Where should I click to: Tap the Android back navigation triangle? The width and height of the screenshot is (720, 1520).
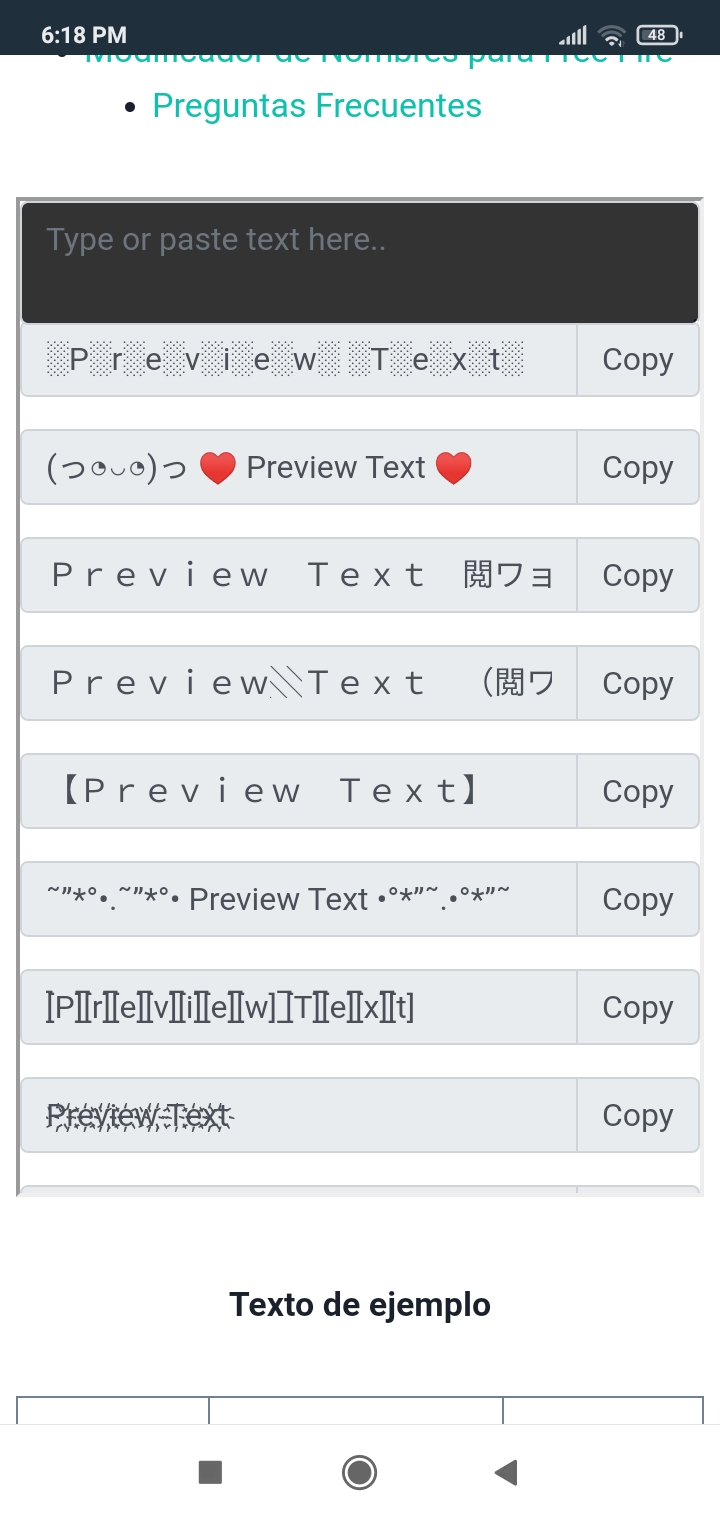[x=506, y=1472]
